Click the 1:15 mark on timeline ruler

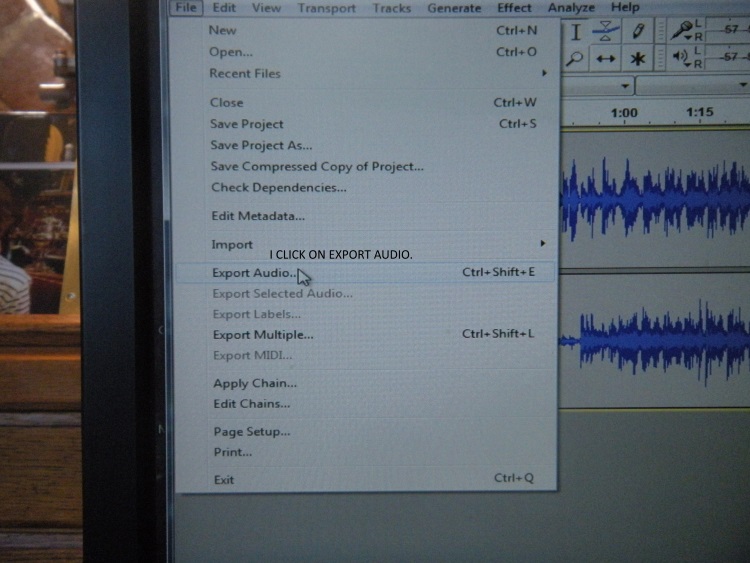699,112
